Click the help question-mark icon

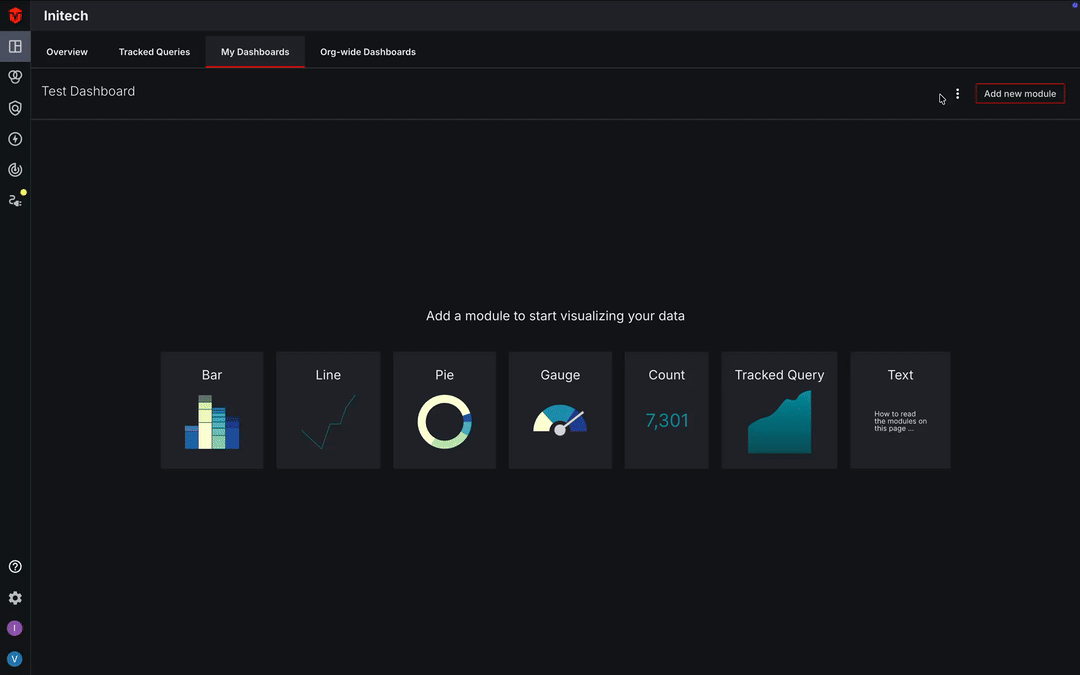tap(14, 565)
